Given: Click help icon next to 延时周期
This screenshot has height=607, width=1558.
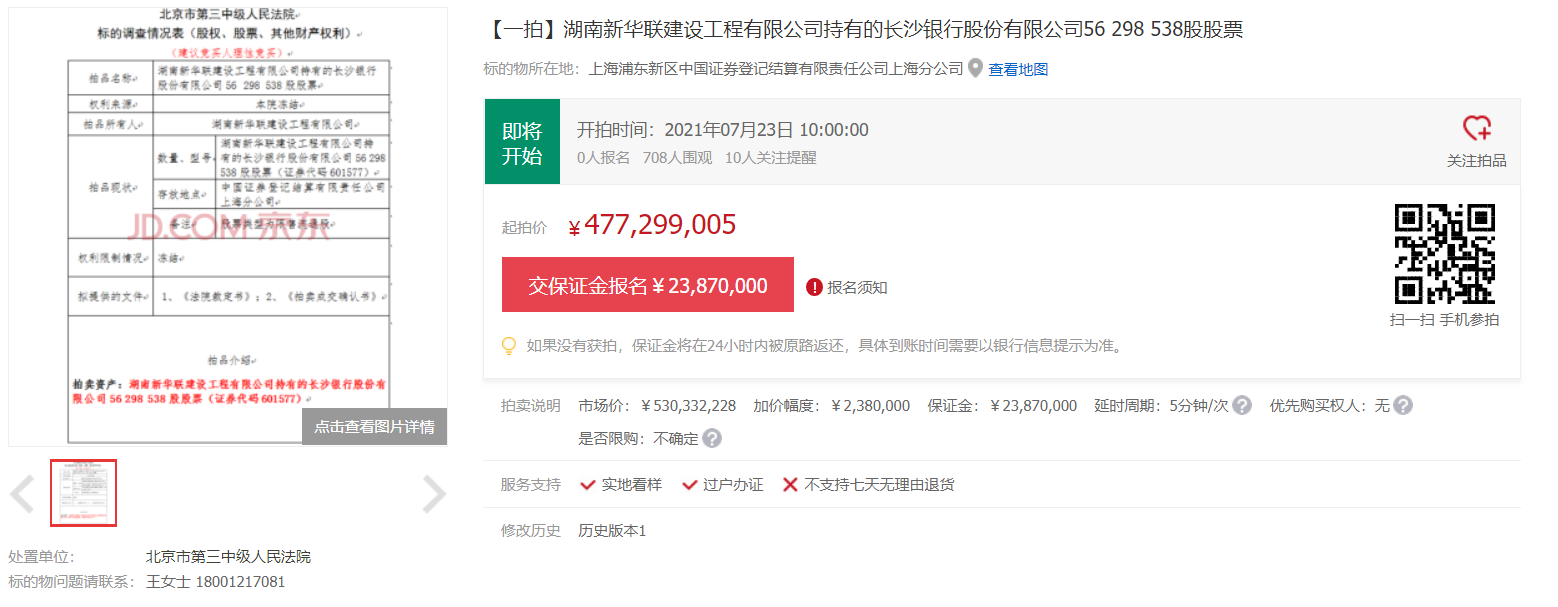Looking at the screenshot, I should [1241, 405].
